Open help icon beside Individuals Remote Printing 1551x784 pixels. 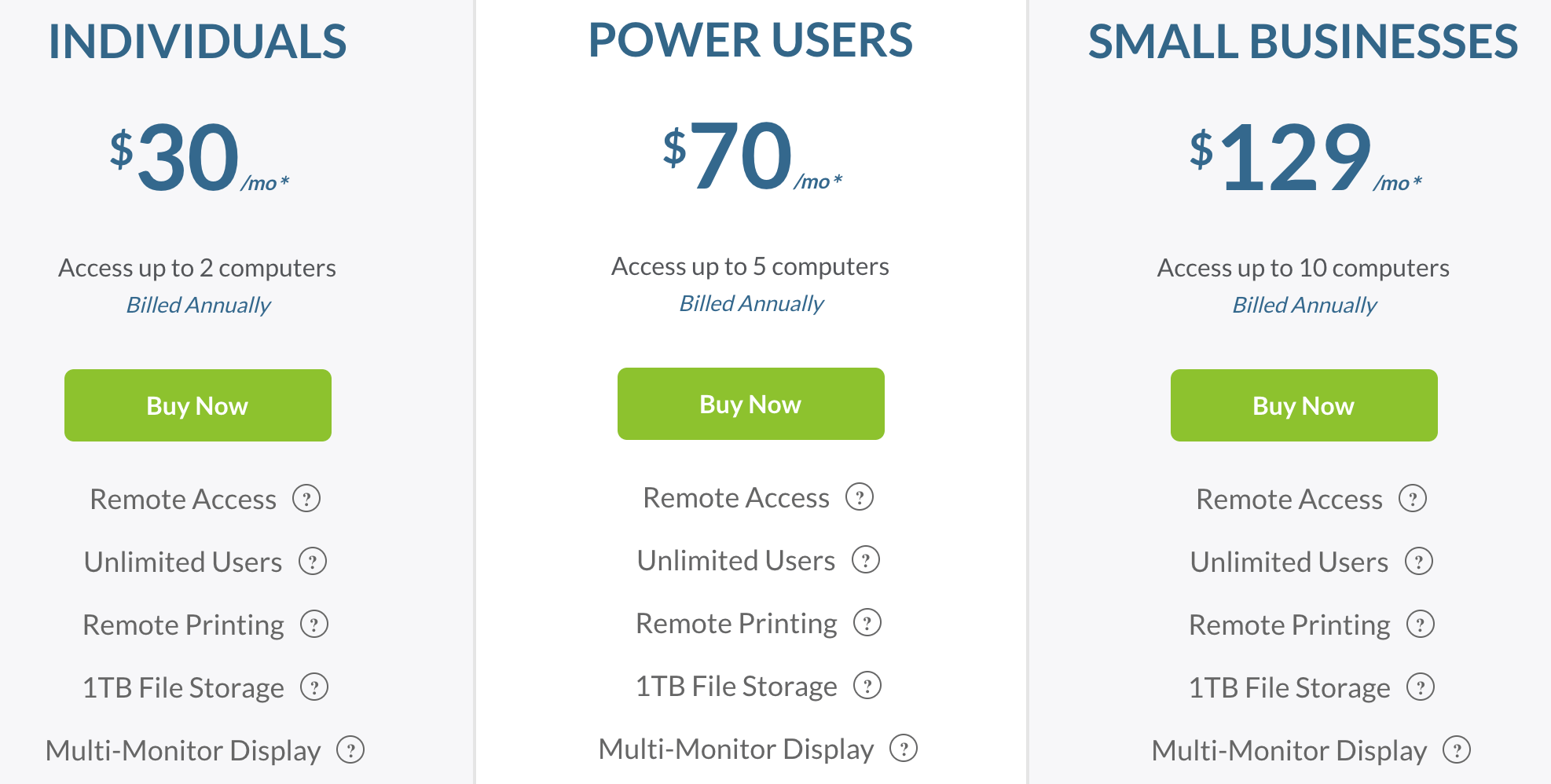[314, 625]
